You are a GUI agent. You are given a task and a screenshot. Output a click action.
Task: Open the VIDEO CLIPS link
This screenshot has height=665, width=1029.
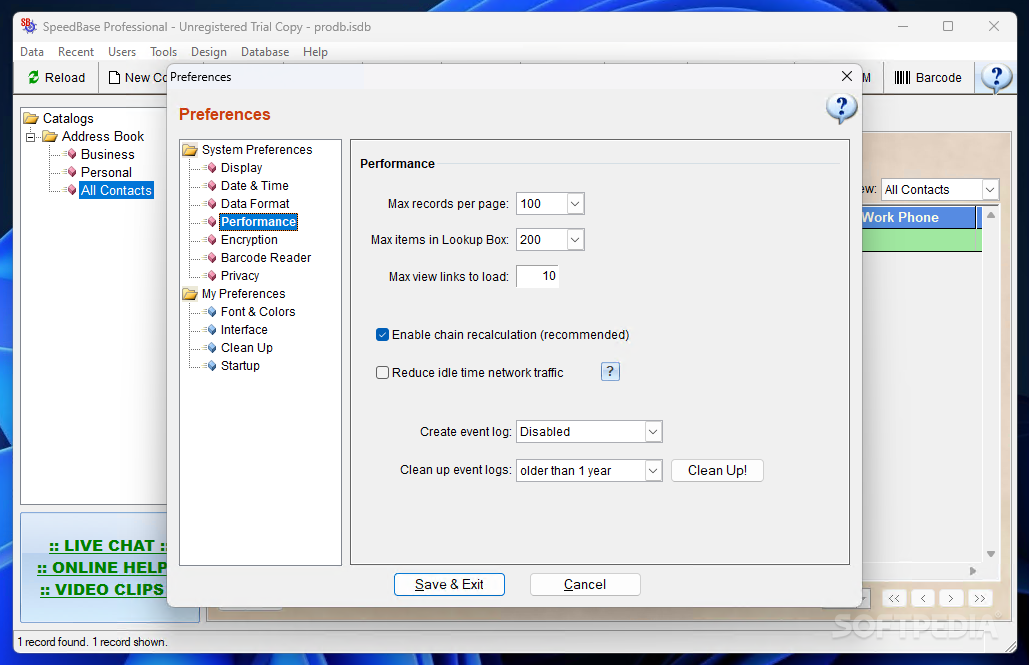(x=102, y=590)
